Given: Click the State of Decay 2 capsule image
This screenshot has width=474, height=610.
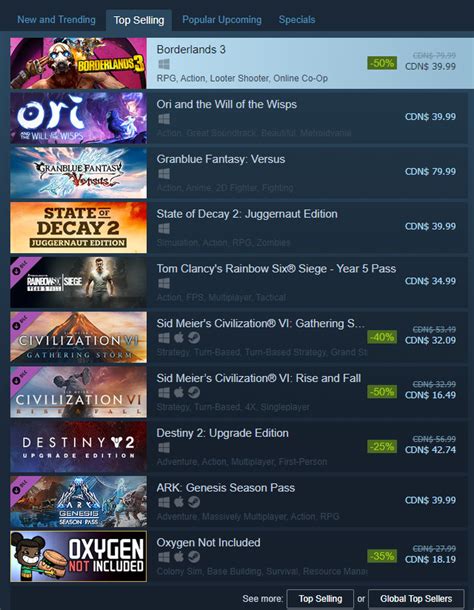Looking at the screenshot, I should [79, 228].
